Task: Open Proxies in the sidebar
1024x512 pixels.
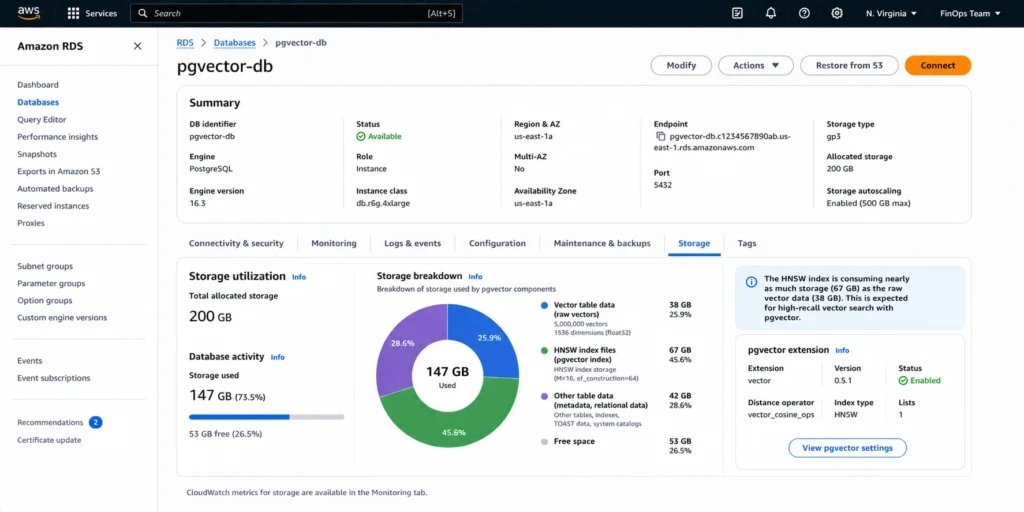Action: click(x=31, y=223)
